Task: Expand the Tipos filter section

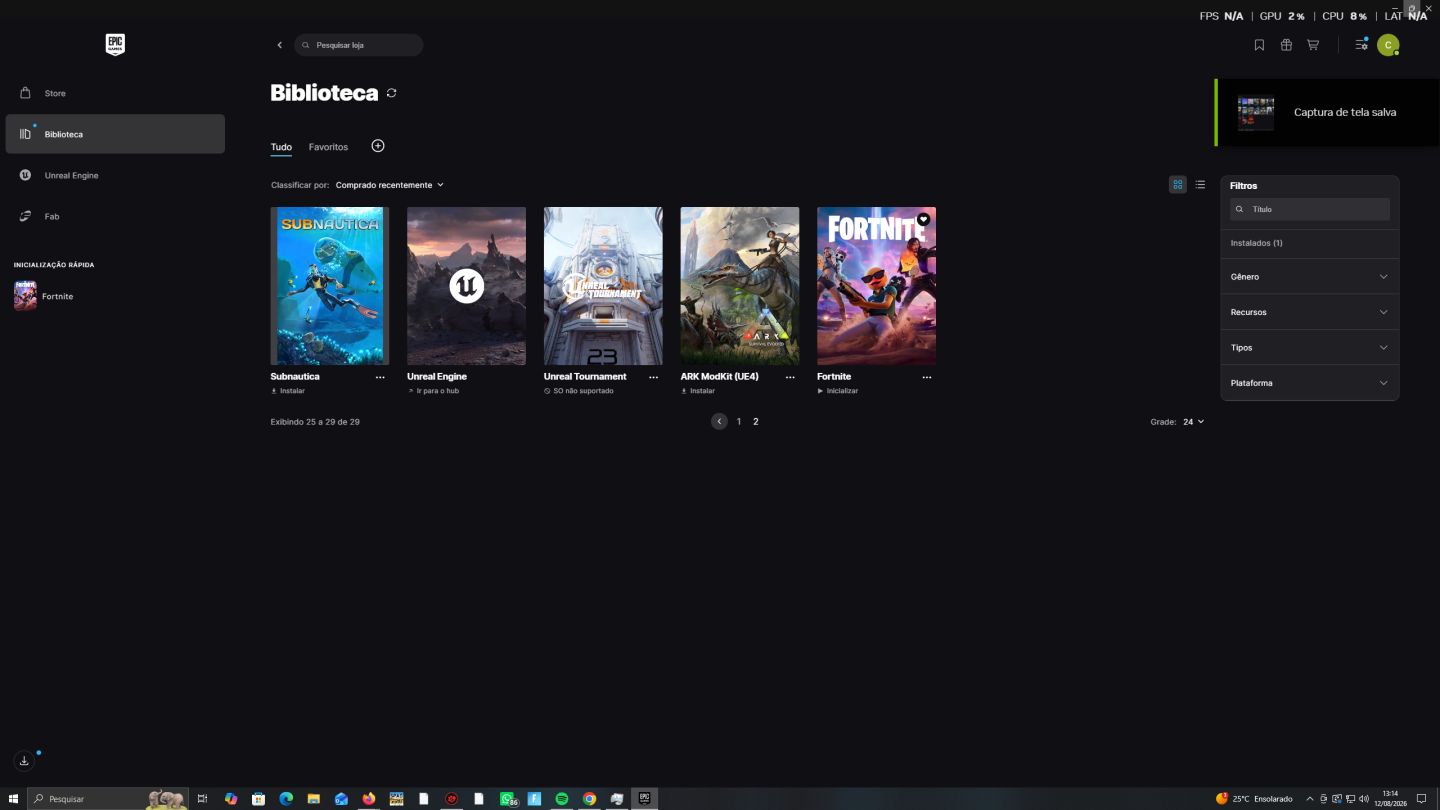Action: tap(1310, 347)
